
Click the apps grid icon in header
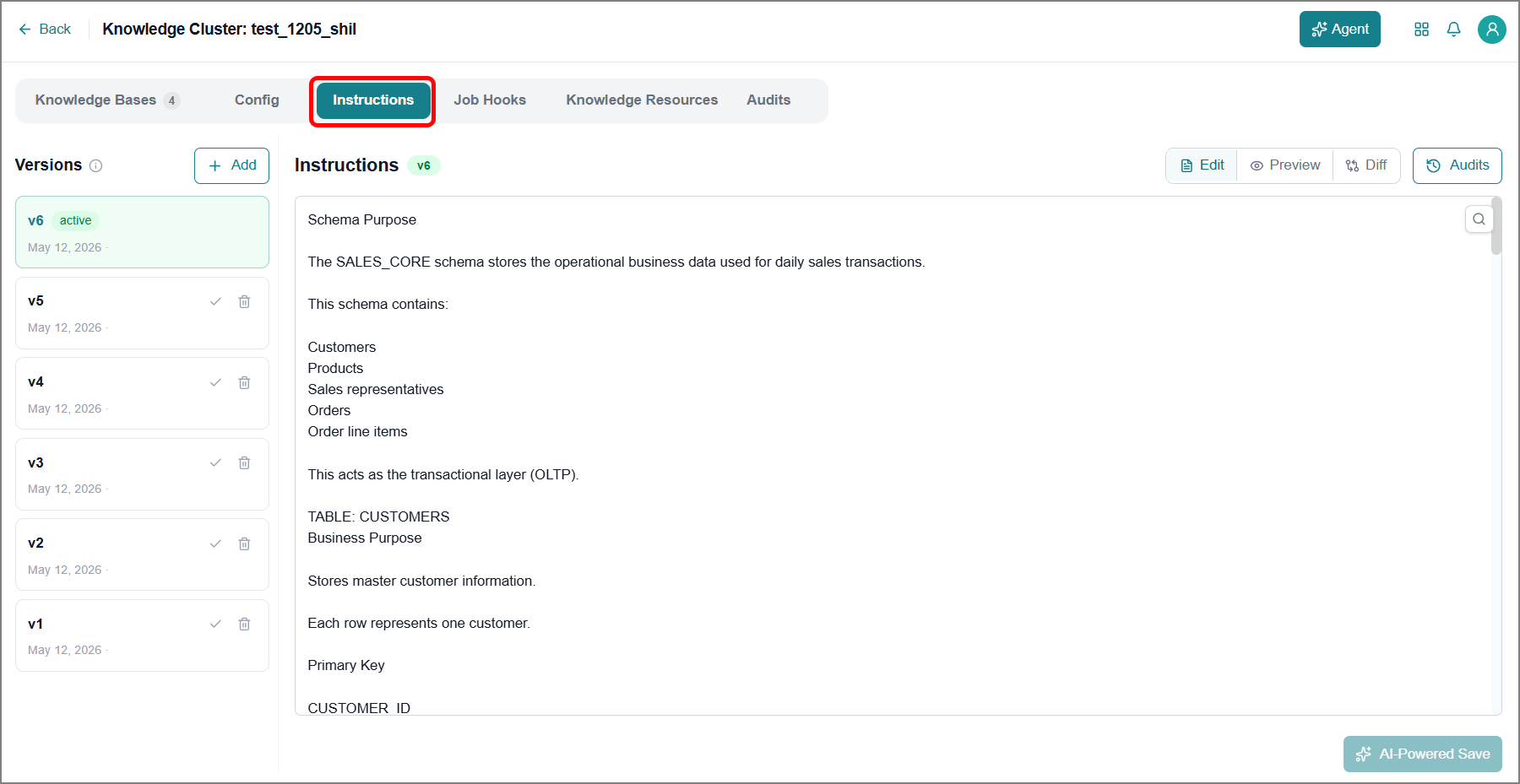[1421, 30]
